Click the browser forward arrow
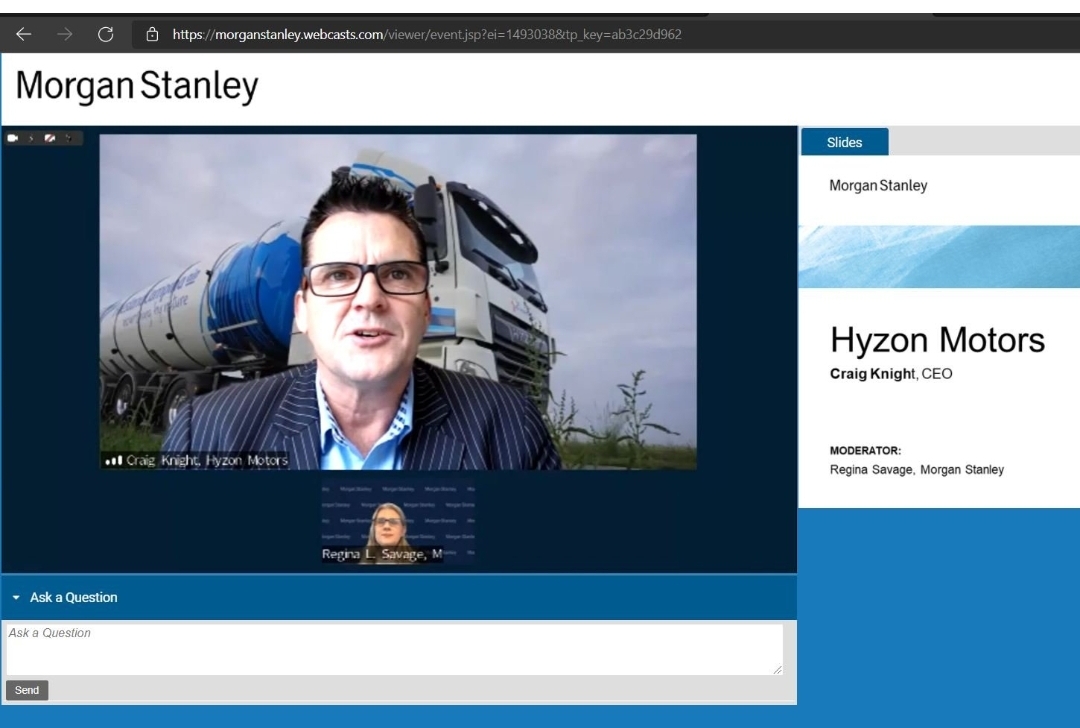The image size is (1080, 728). point(65,34)
